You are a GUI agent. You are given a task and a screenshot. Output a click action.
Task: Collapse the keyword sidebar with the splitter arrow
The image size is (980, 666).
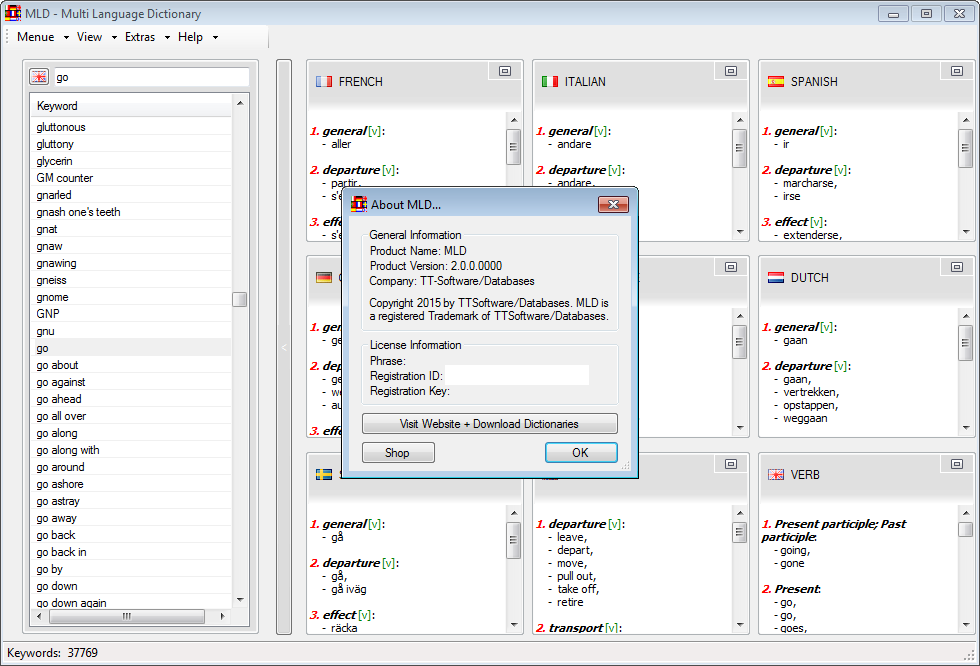pos(284,347)
